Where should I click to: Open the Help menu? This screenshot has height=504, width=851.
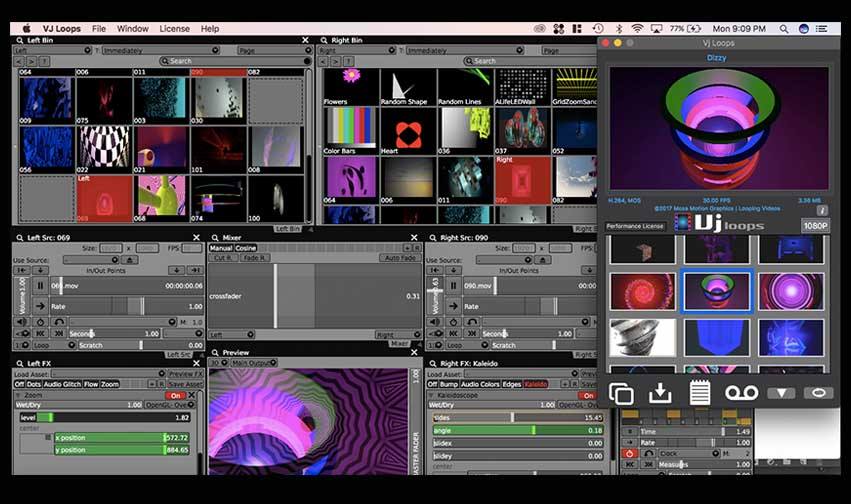coord(209,29)
